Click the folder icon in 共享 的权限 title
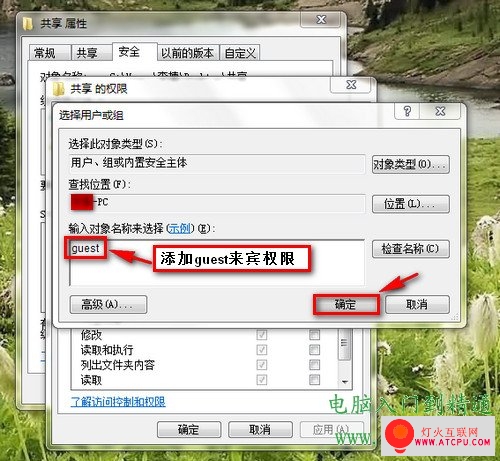Viewport: 500px width, 461px height. [59, 89]
